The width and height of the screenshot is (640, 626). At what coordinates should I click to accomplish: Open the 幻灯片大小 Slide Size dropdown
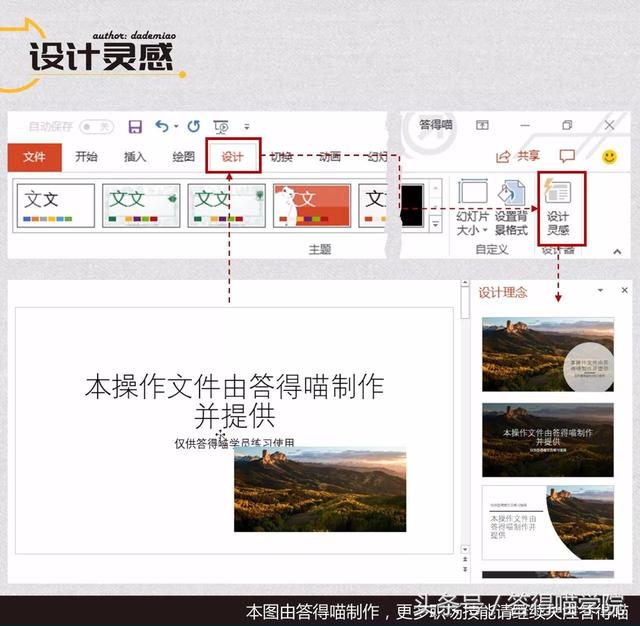coord(472,208)
